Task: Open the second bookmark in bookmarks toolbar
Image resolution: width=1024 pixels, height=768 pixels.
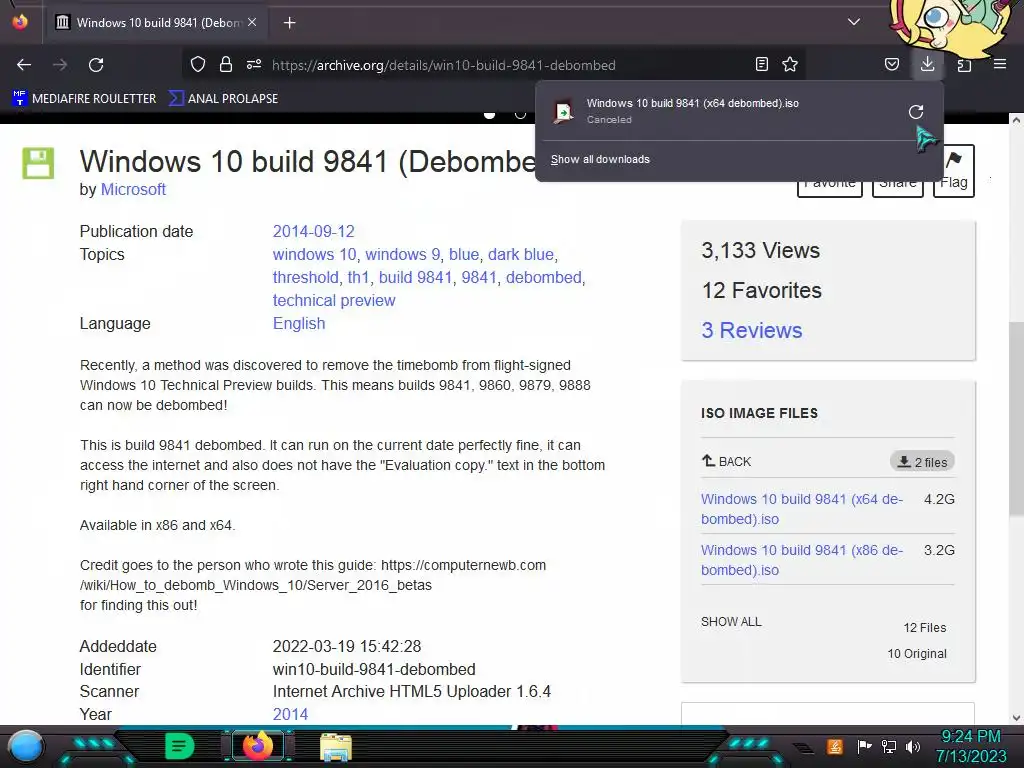Action: coord(223,99)
